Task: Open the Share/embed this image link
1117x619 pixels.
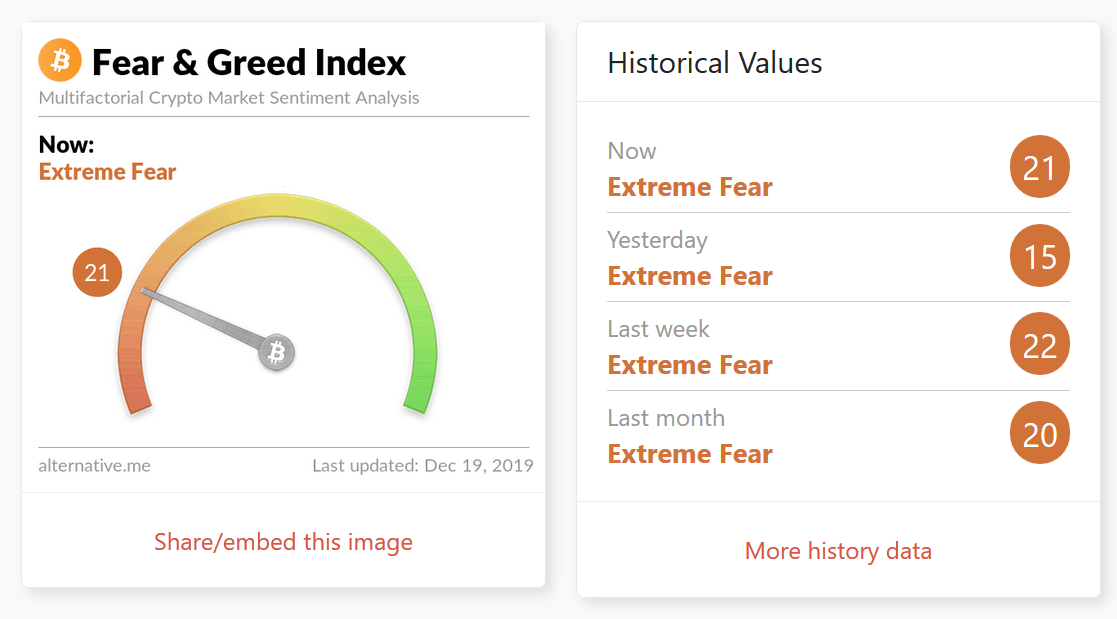Action: click(283, 541)
